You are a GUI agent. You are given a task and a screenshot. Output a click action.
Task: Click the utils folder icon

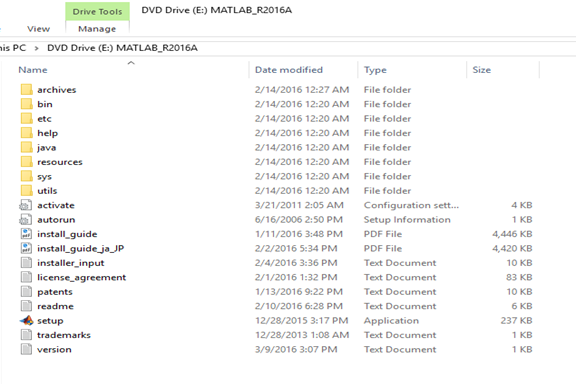(x=26, y=191)
